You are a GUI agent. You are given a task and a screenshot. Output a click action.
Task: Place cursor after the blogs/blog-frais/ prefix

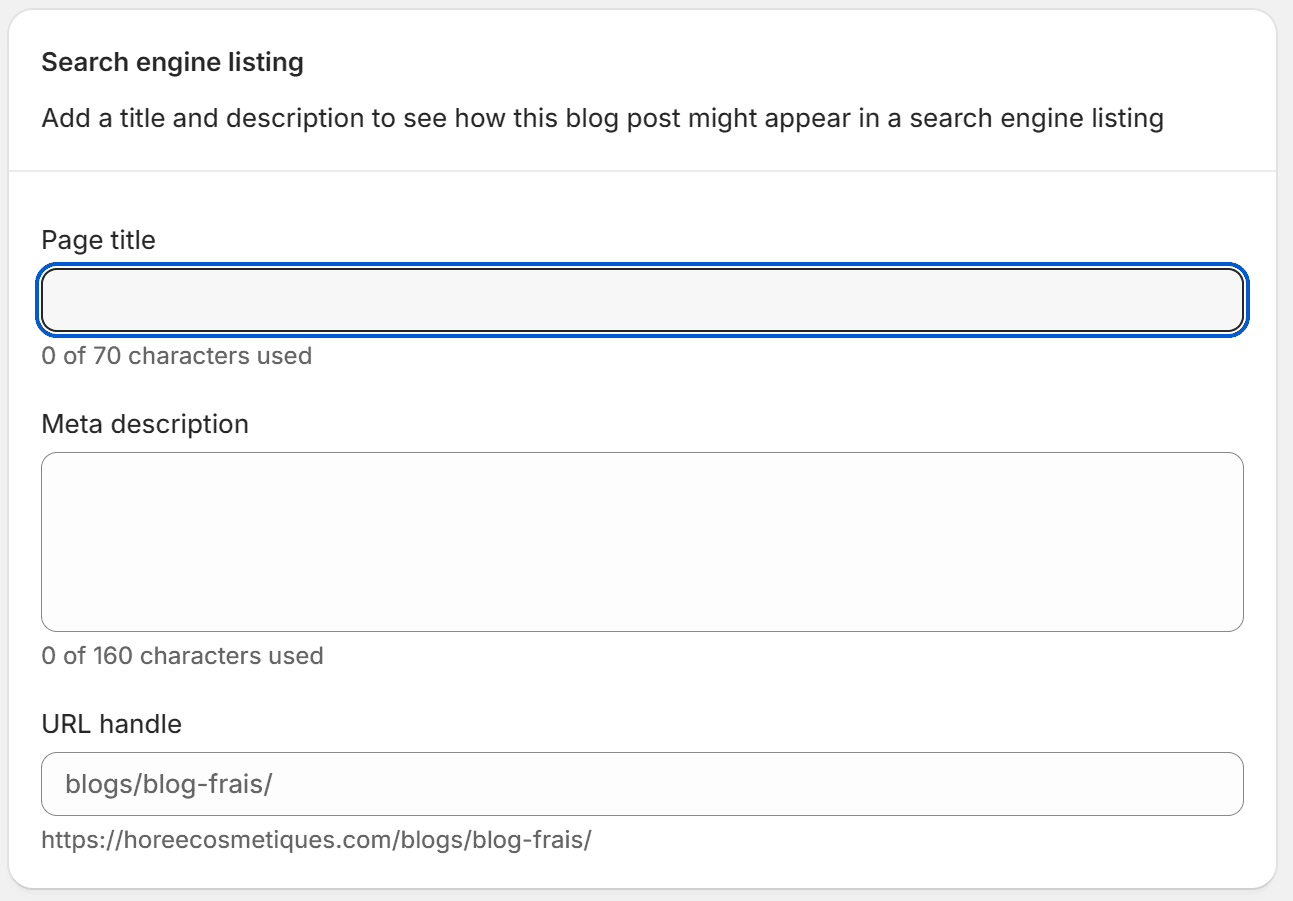700,784
